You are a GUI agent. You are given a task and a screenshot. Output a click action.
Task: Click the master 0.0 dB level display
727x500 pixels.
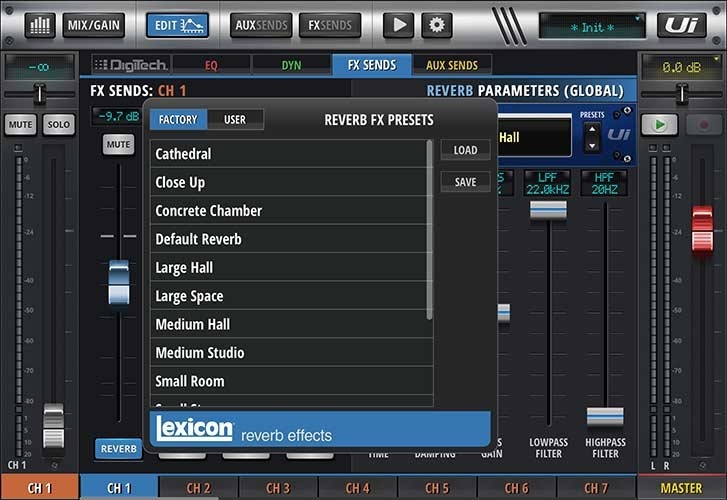(x=682, y=67)
